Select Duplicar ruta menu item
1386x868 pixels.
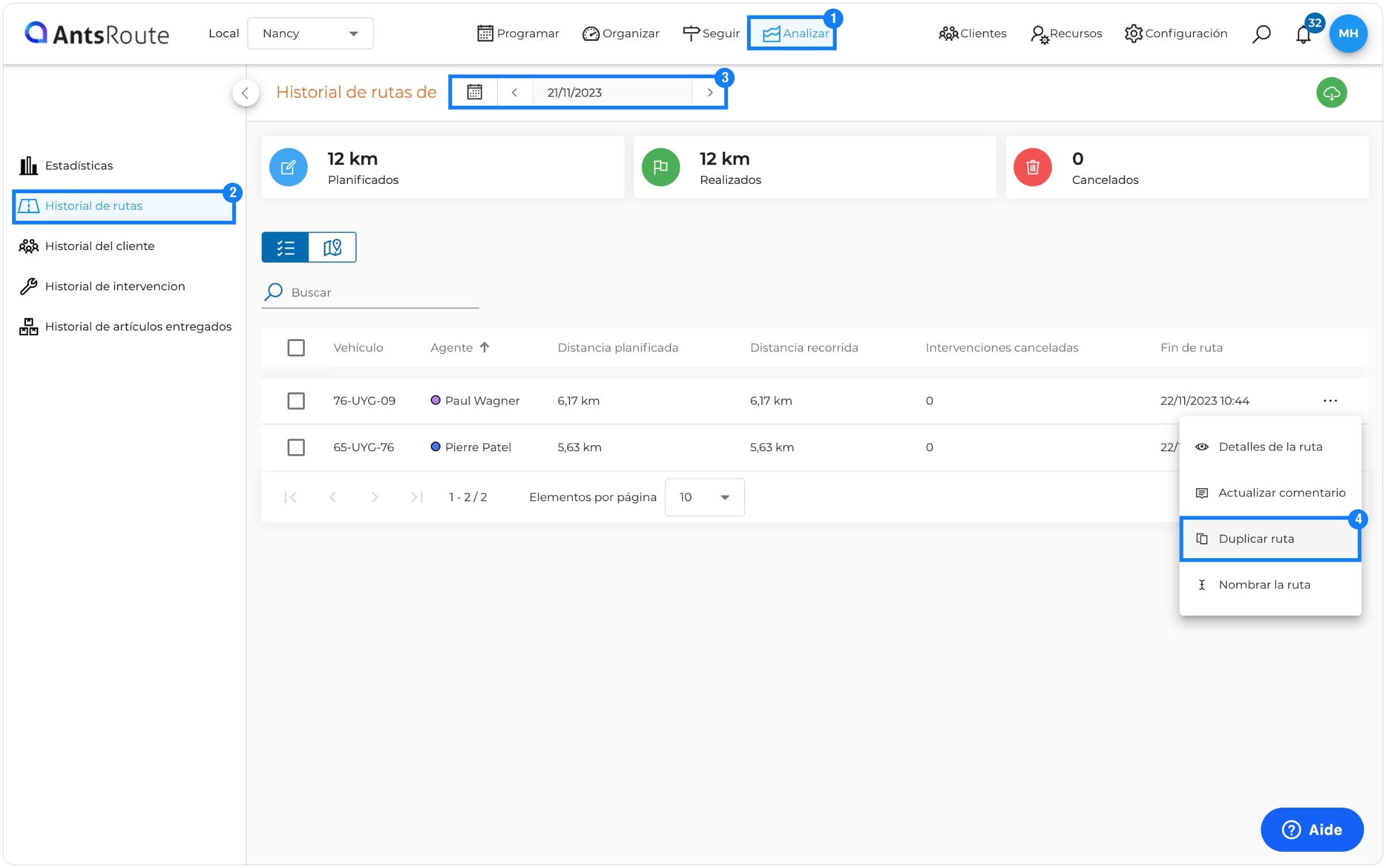1269,539
